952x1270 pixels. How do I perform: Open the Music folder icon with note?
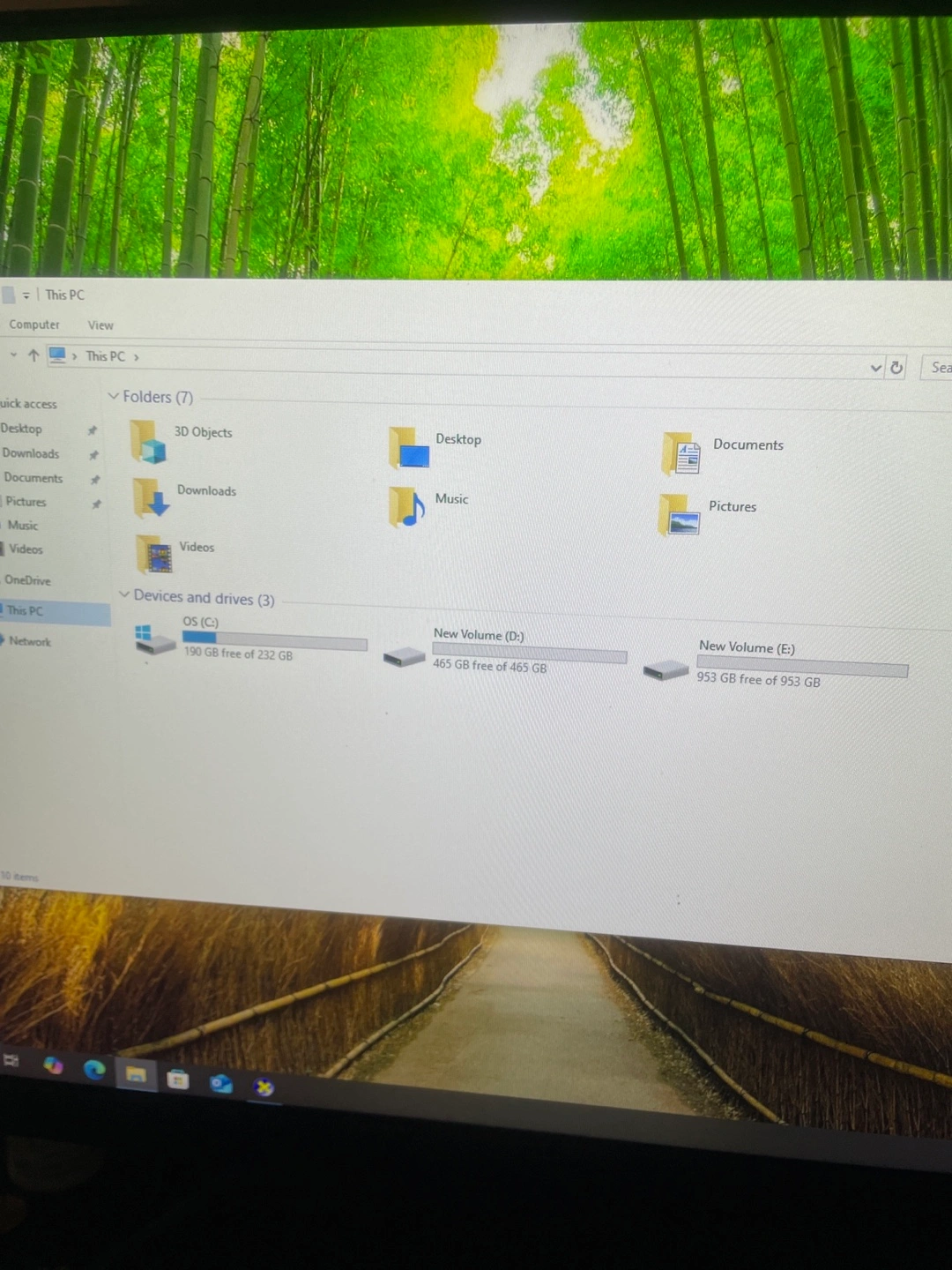(406, 507)
